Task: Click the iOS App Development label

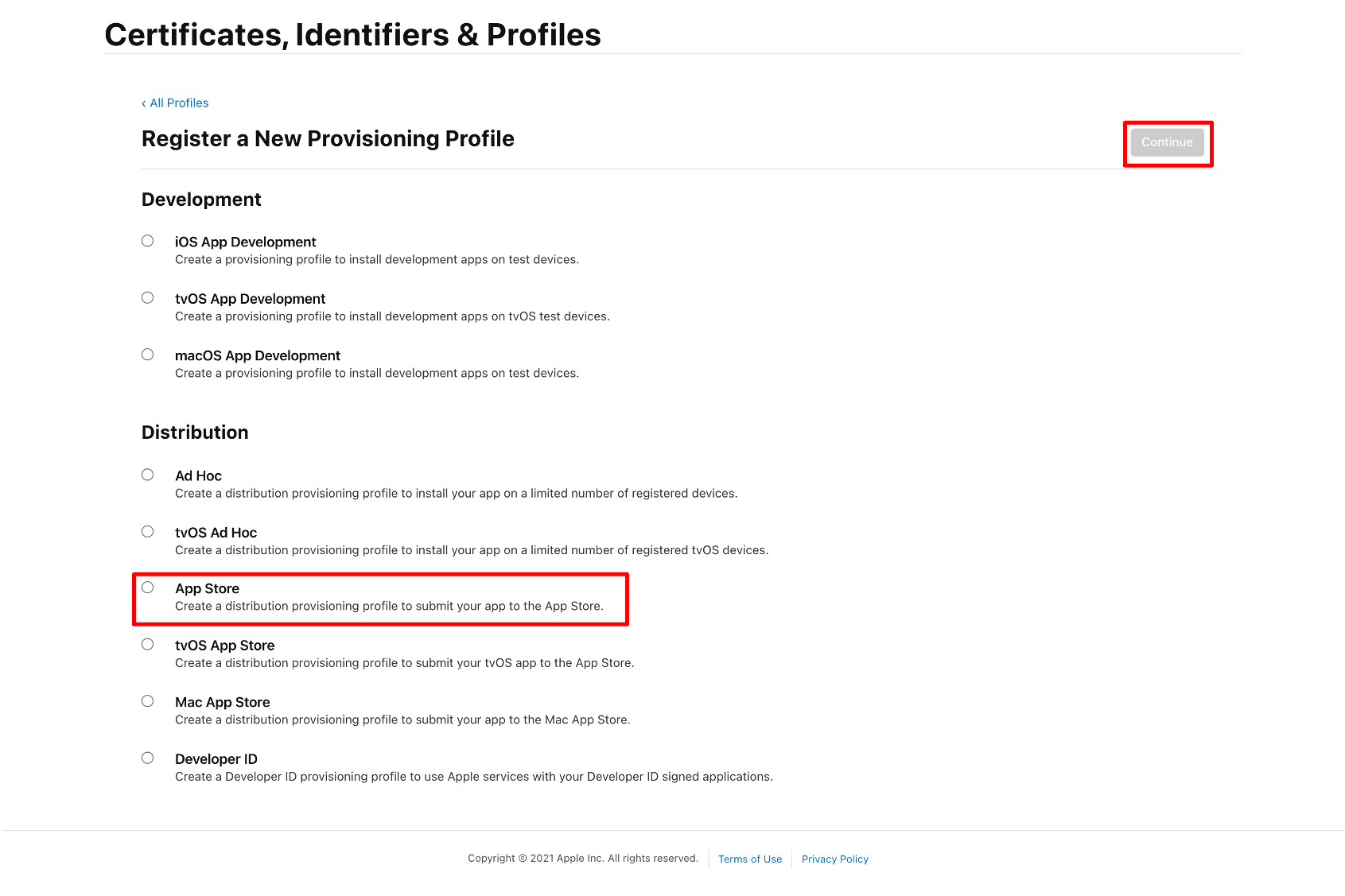Action: pos(246,242)
